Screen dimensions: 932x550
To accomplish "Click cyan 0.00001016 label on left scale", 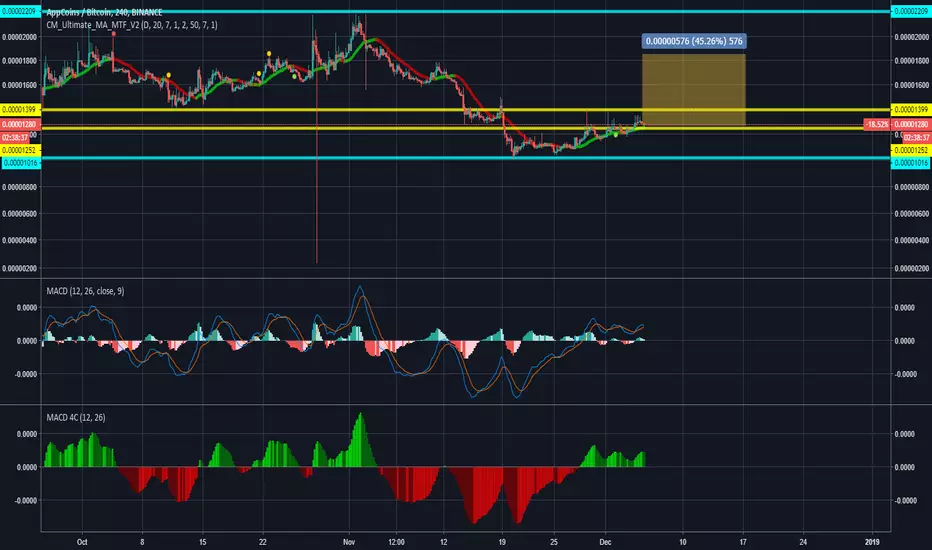I will tap(20, 162).
